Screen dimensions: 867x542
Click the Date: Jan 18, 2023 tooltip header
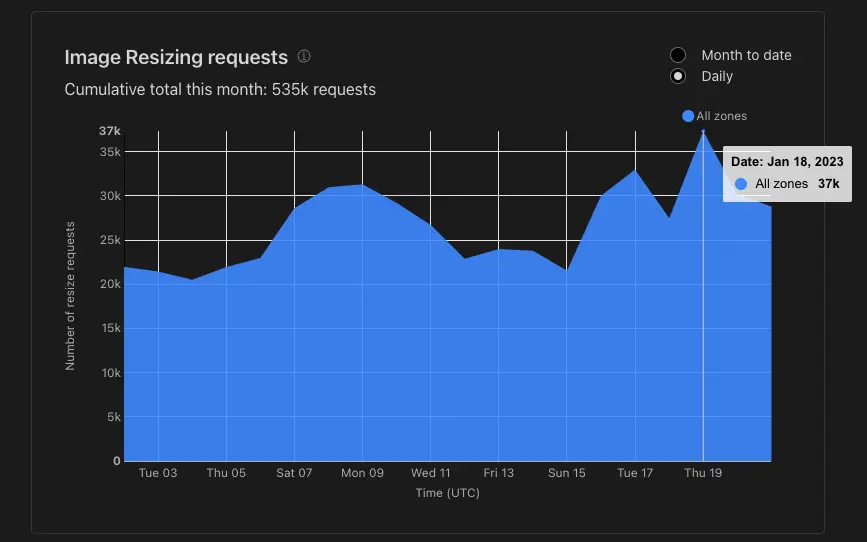[x=787, y=161]
